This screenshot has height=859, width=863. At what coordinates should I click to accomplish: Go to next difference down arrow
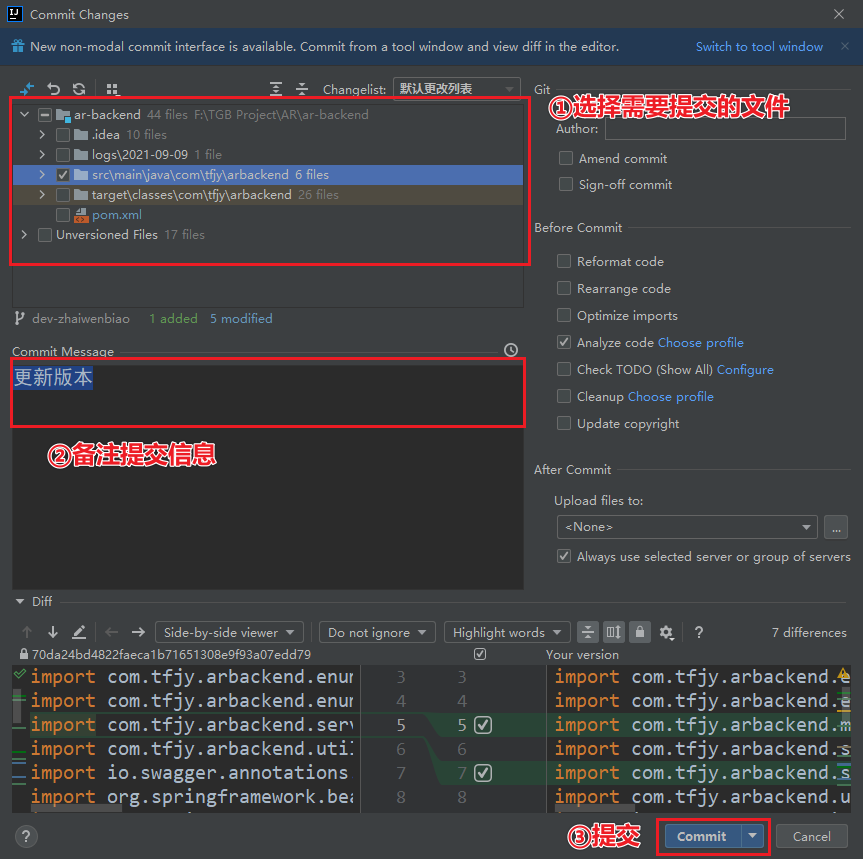(x=53, y=632)
